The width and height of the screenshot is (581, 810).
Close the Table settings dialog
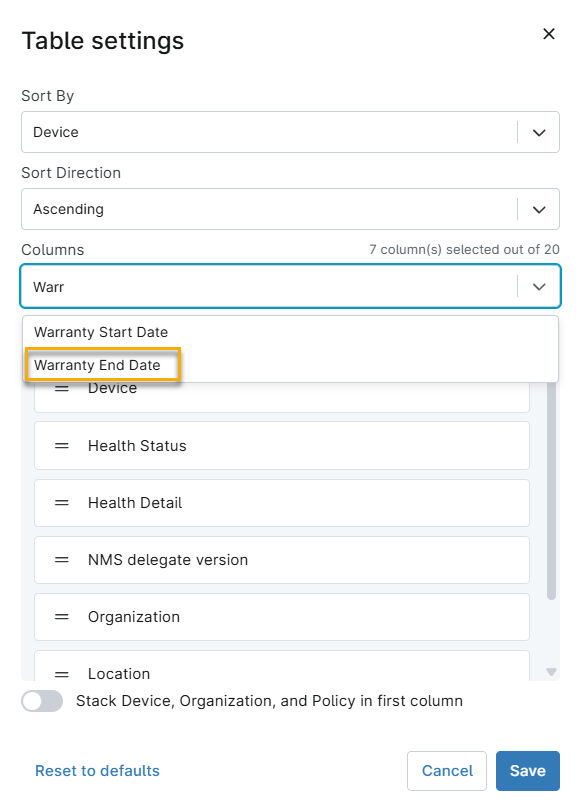(548, 34)
